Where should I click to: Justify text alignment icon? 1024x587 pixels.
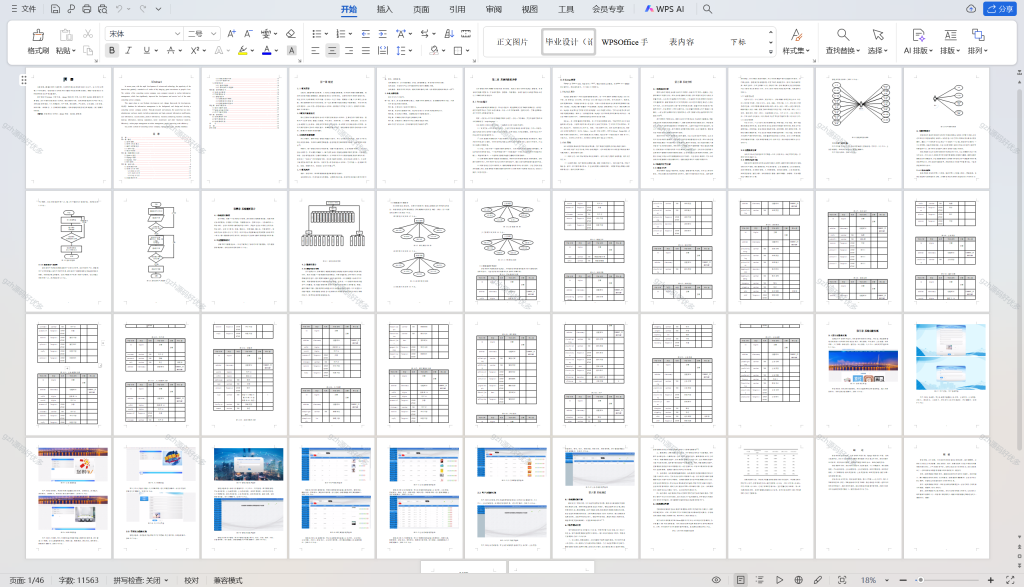tap(366, 50)
